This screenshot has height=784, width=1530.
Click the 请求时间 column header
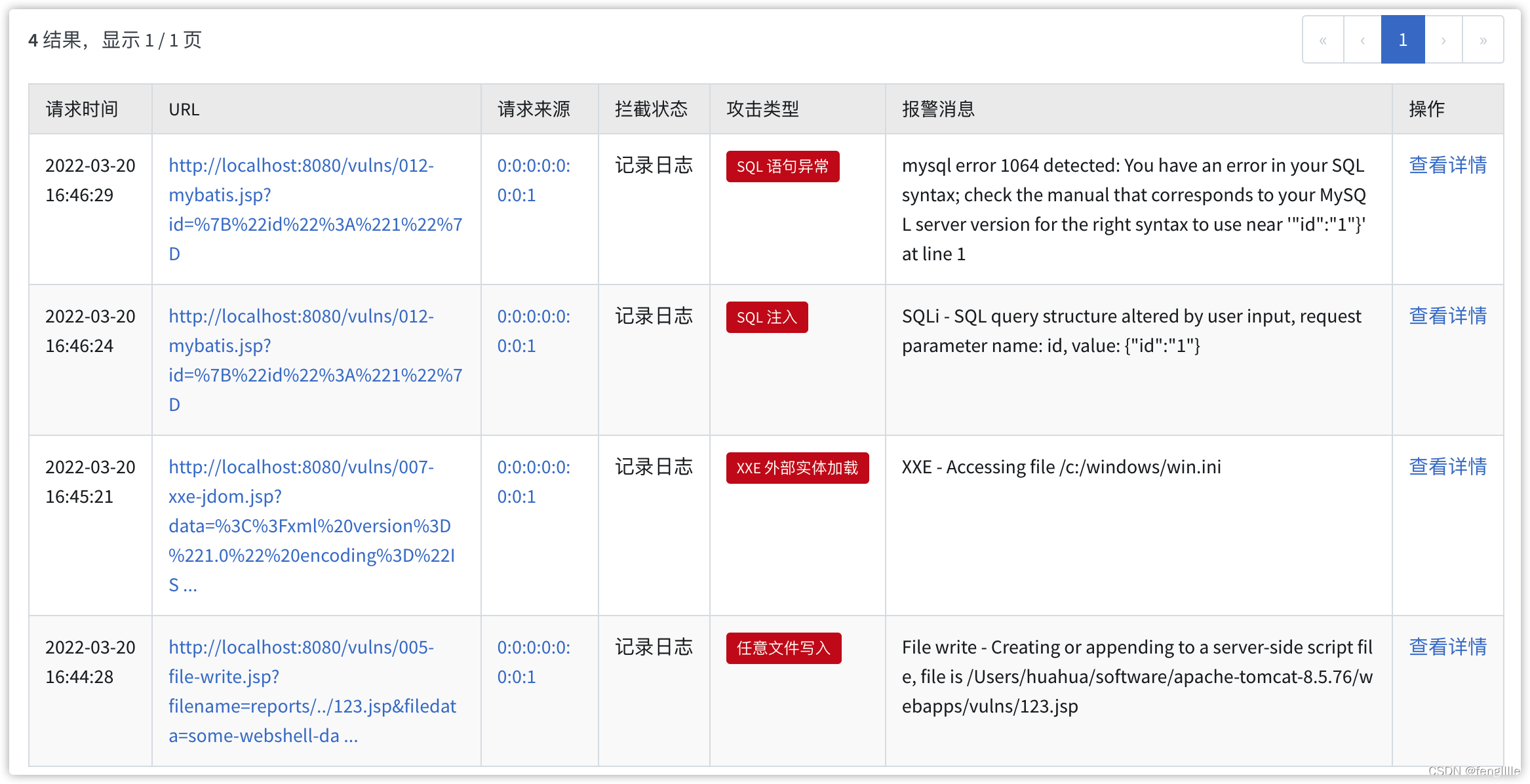click(x=82, y=109)
